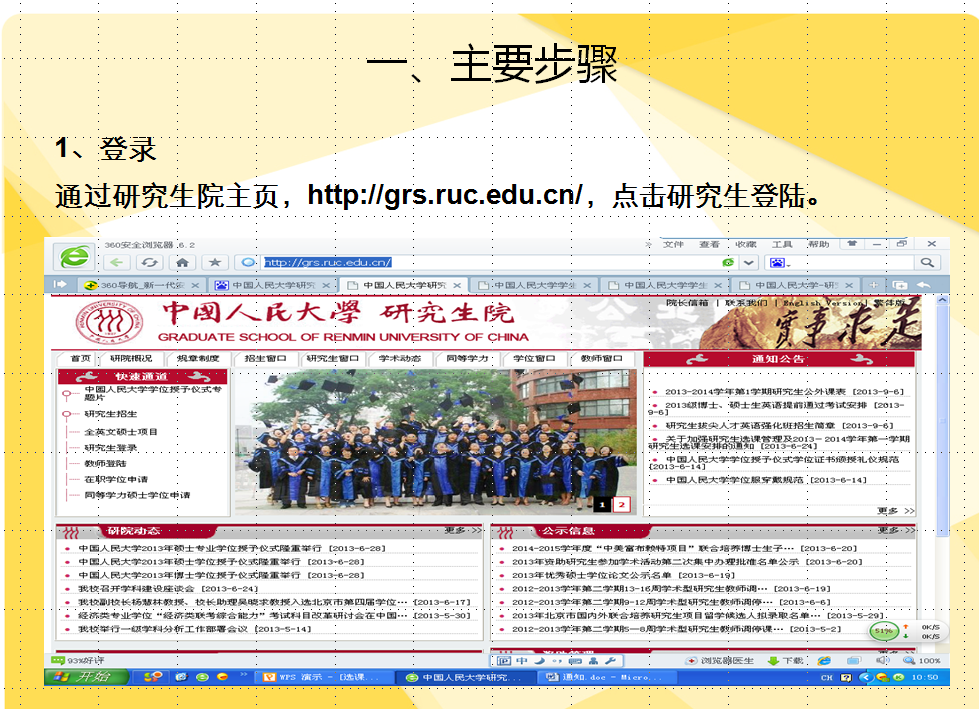Click the taskbar clock showing 10:50
979x709 pixels.
[x=925, y=677]
